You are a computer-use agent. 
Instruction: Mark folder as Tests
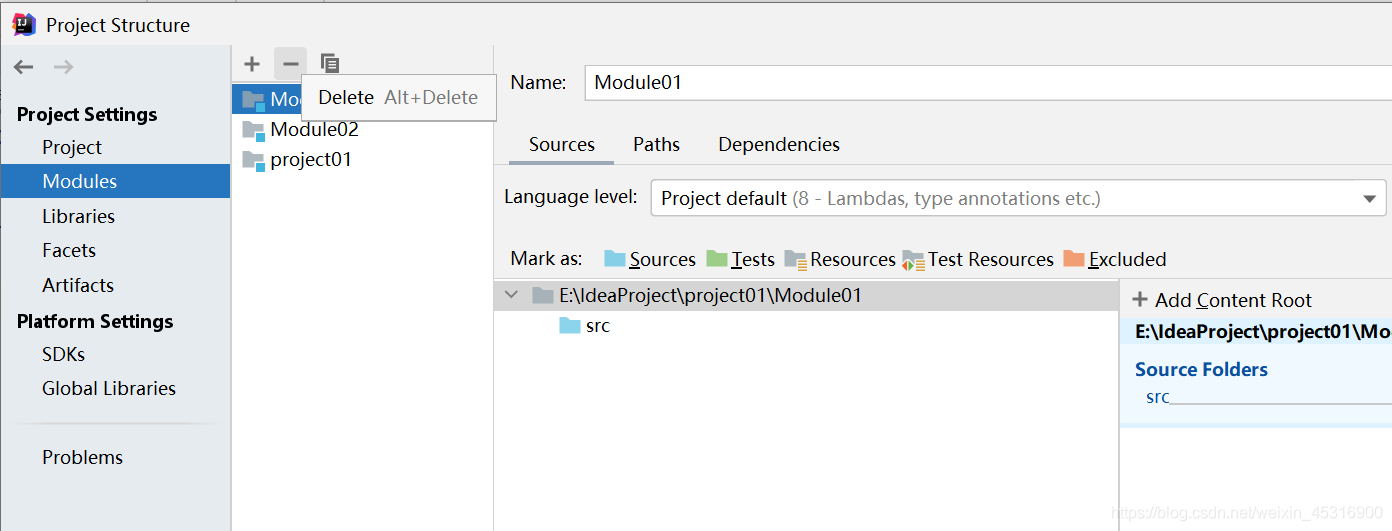pyautogui.click(x=741, y=259)
